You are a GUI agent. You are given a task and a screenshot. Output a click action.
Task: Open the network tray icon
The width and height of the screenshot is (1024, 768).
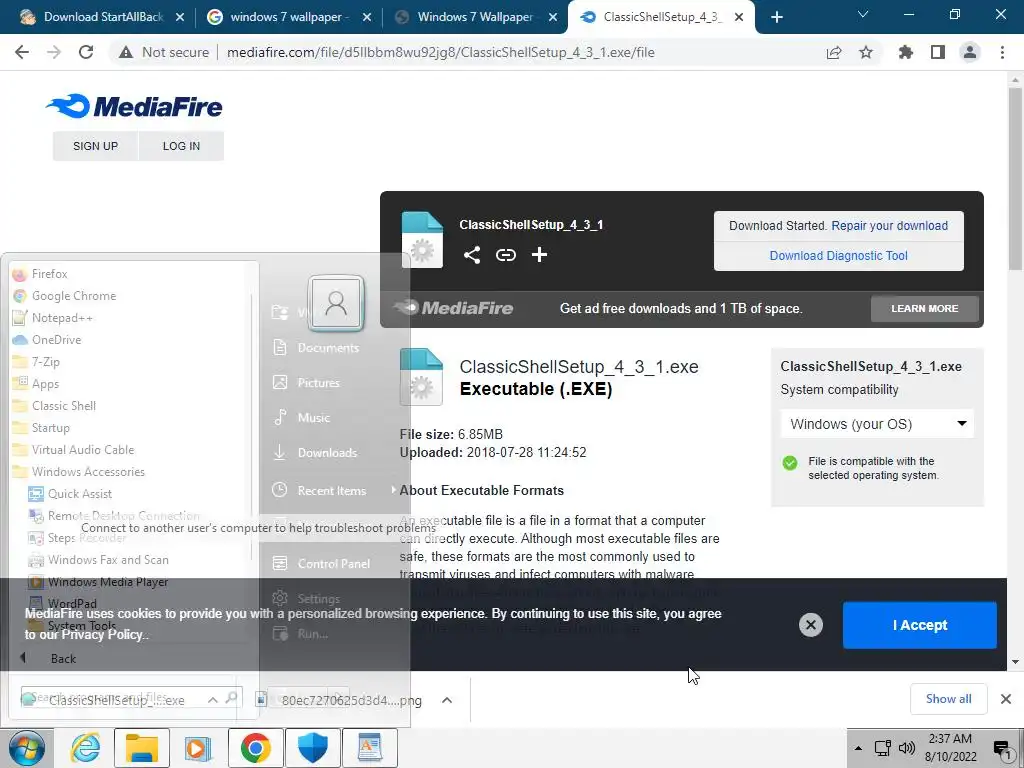883,748
